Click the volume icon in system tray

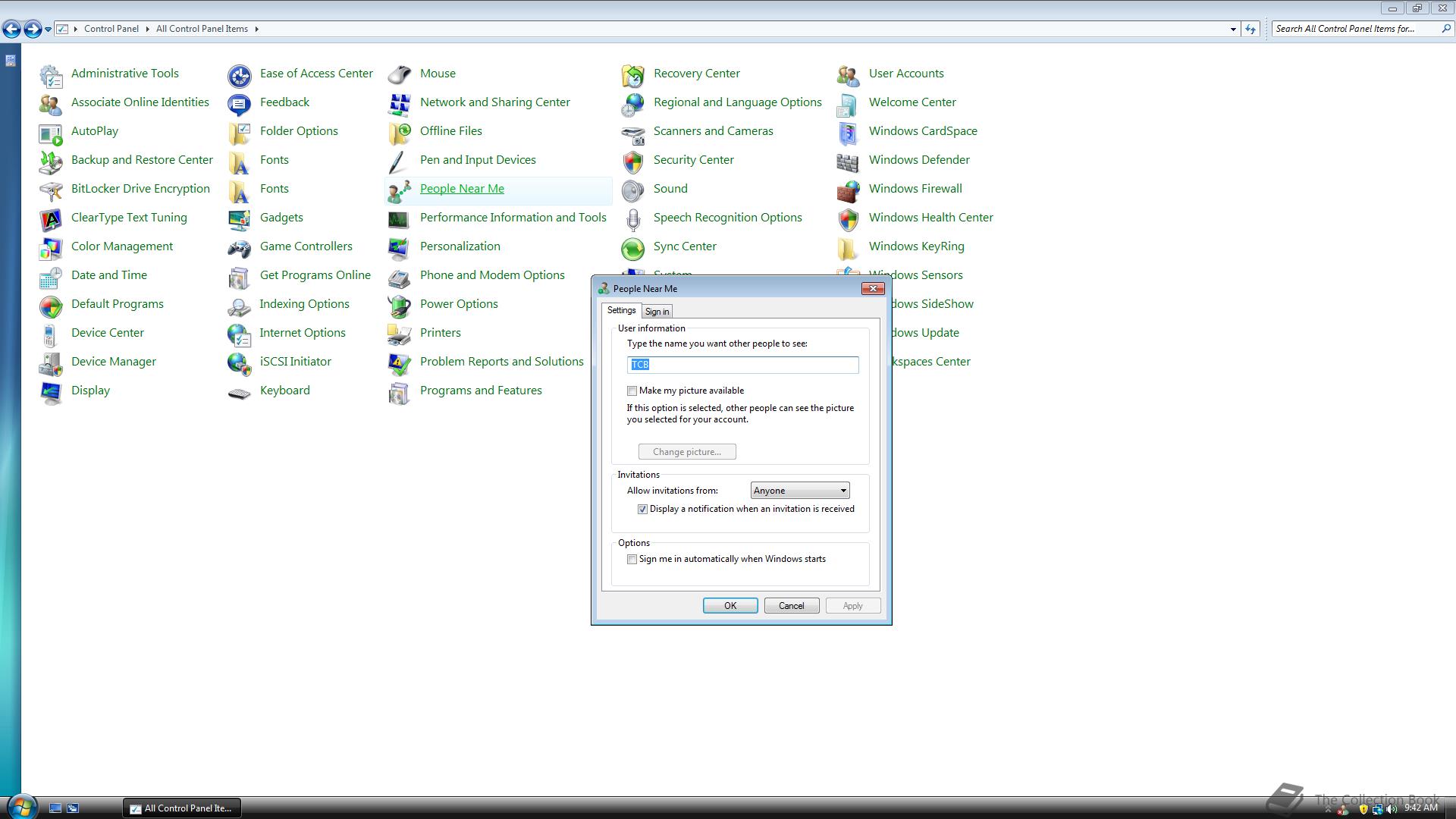1391,809
